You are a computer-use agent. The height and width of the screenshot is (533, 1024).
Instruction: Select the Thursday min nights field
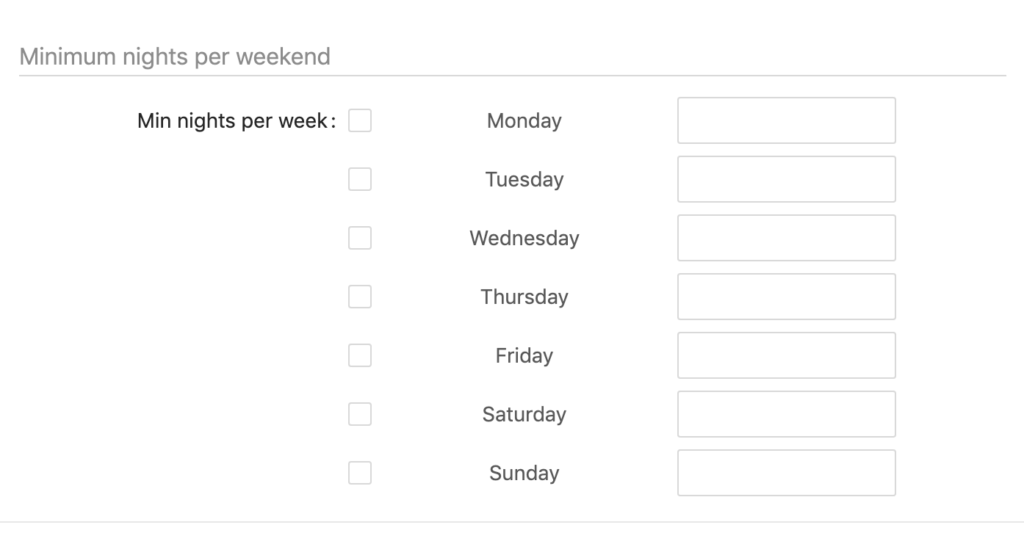786,297
